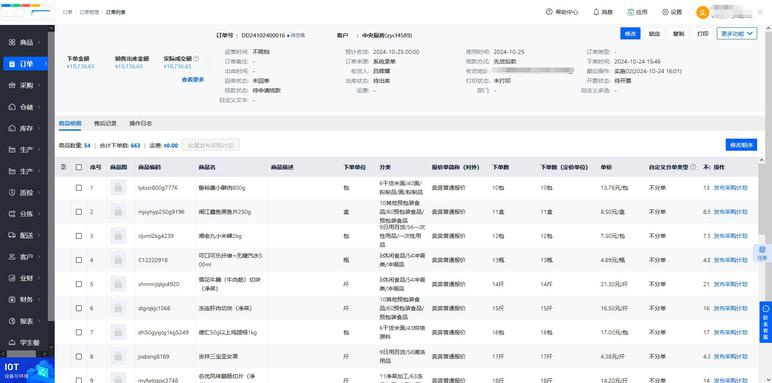Click the 采购 icon in sidebar
Screen dimensions: 772x383
pos(12,85)
